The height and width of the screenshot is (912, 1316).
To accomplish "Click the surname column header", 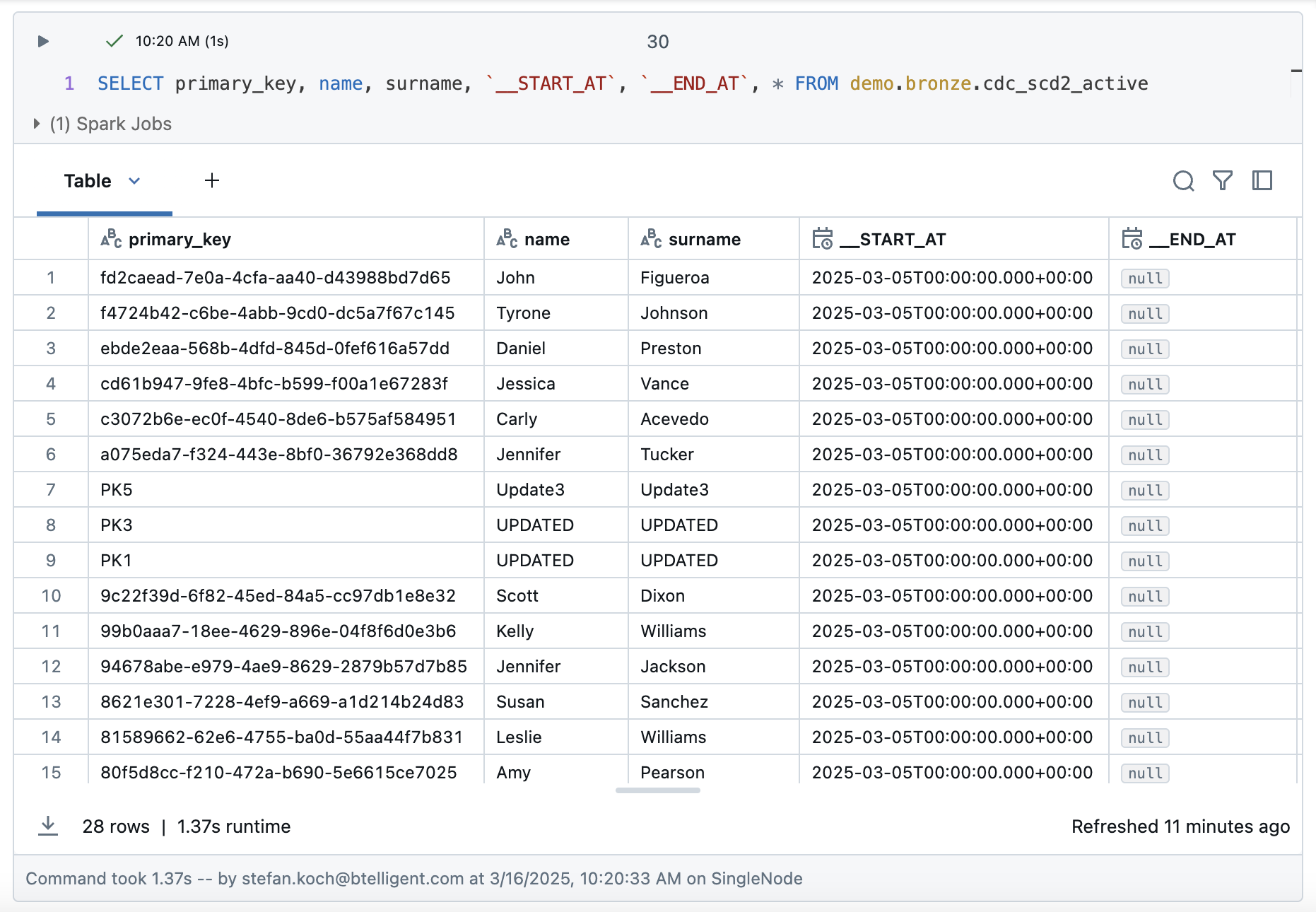I will click(x=704, y=240).
